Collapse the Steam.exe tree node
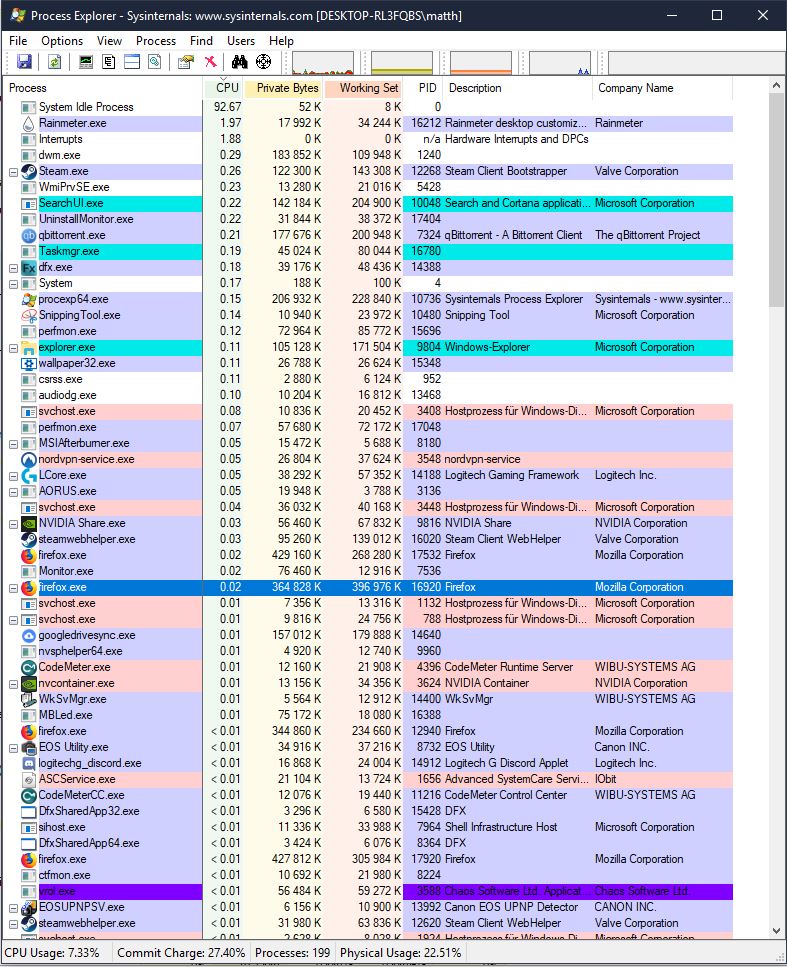Image resolution: width=787 pixels, height=967 pixels. 13,172
